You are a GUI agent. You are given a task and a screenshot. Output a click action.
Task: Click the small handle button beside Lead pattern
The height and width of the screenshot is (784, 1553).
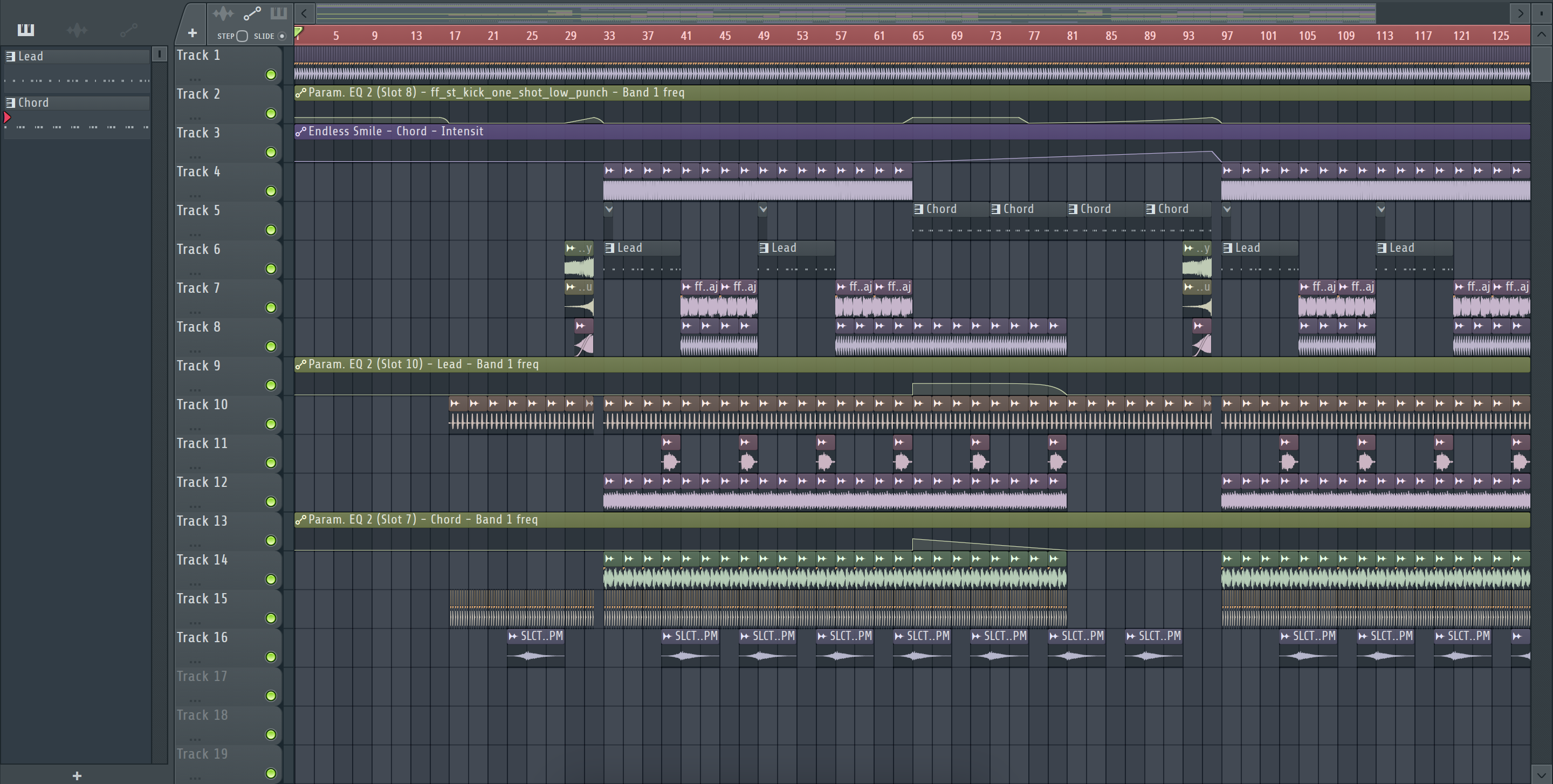[x=159, y=54]
